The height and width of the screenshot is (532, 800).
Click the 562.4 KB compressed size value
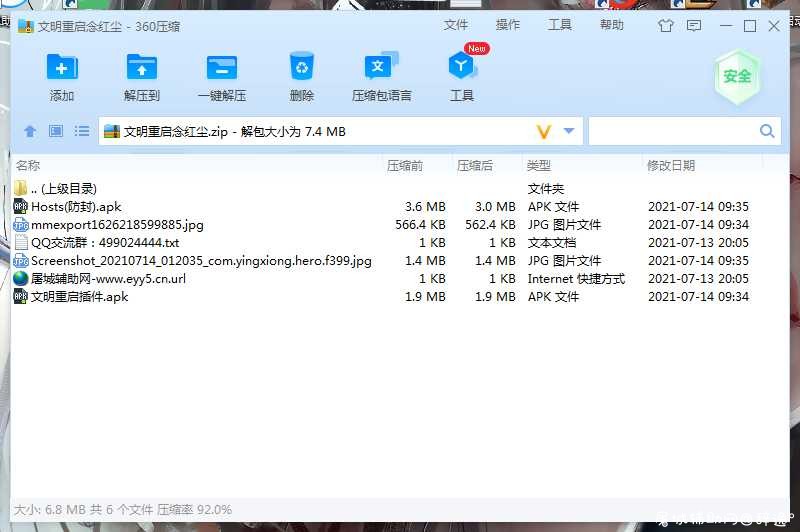tap(490, 224)
